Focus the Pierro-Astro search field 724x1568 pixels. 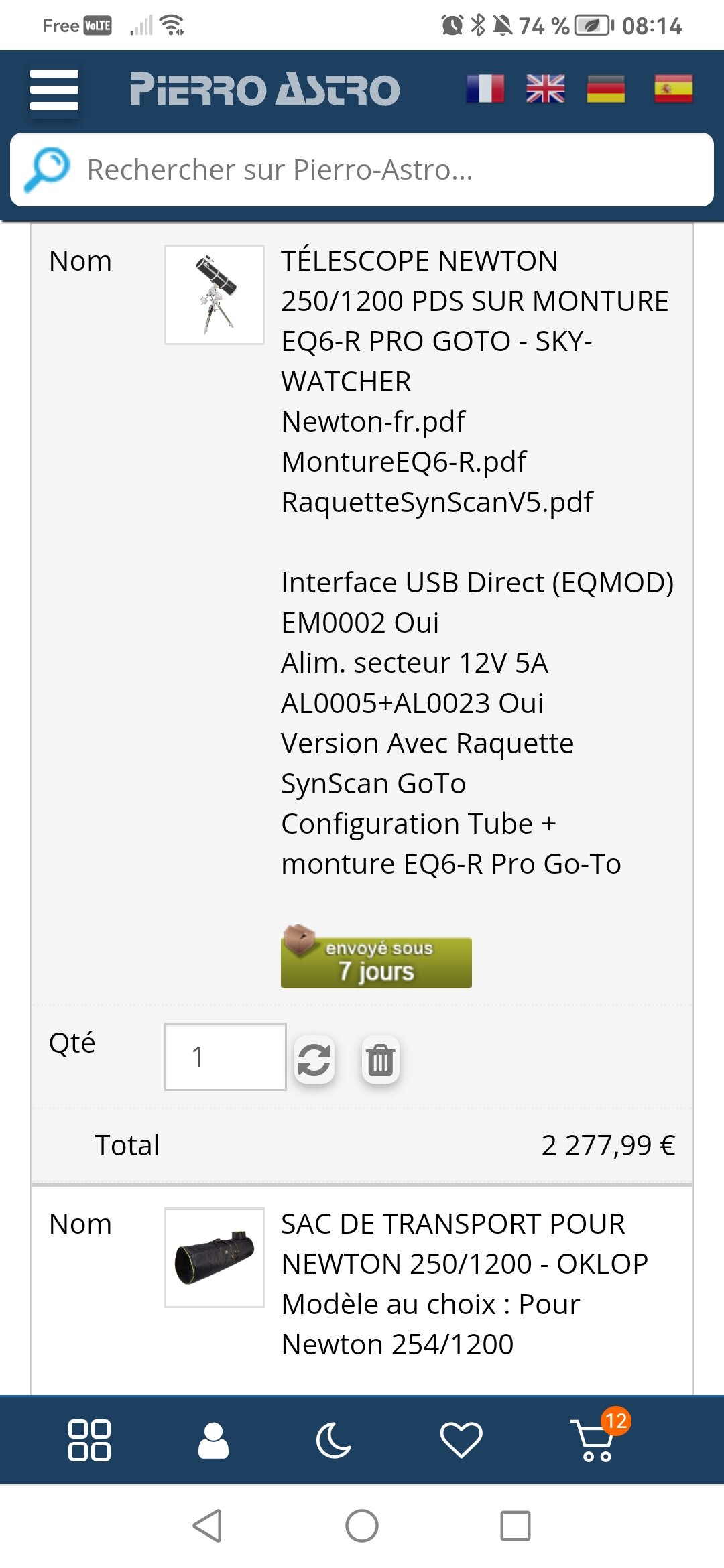[389, 170]
